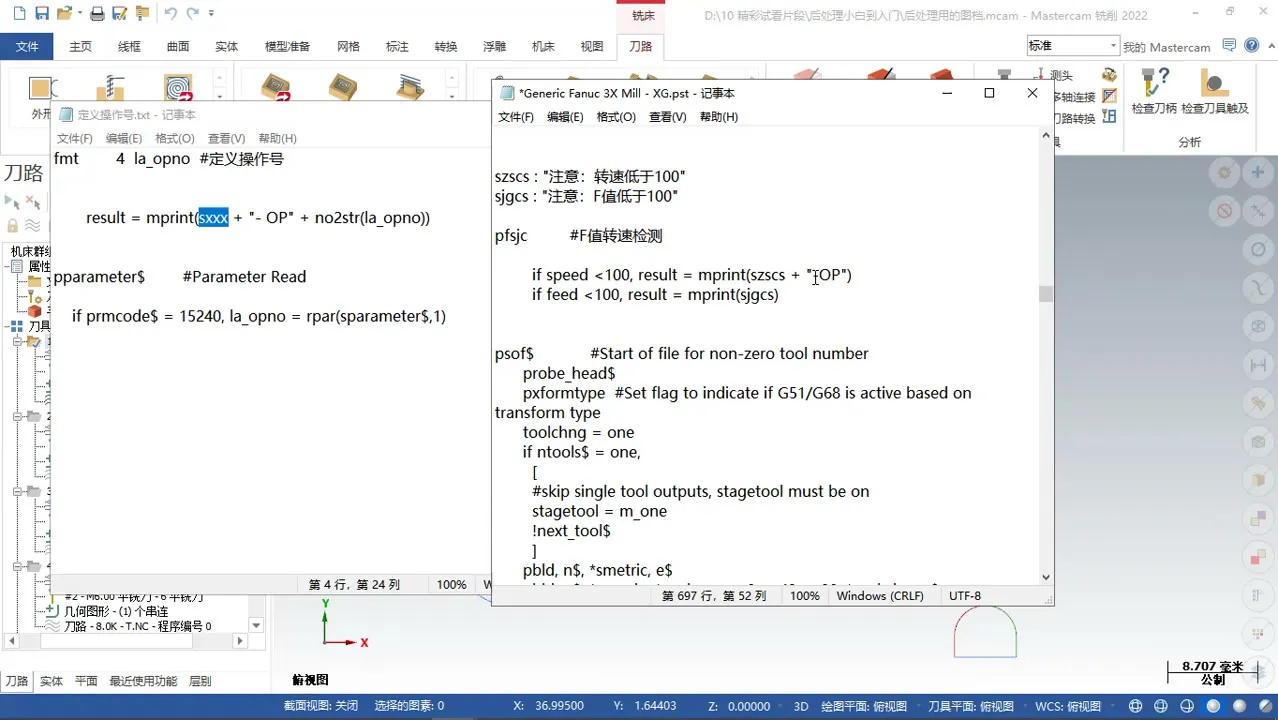
Task: Expand the 刀具群组 node in the tree
Action: [x=6, y=325]
